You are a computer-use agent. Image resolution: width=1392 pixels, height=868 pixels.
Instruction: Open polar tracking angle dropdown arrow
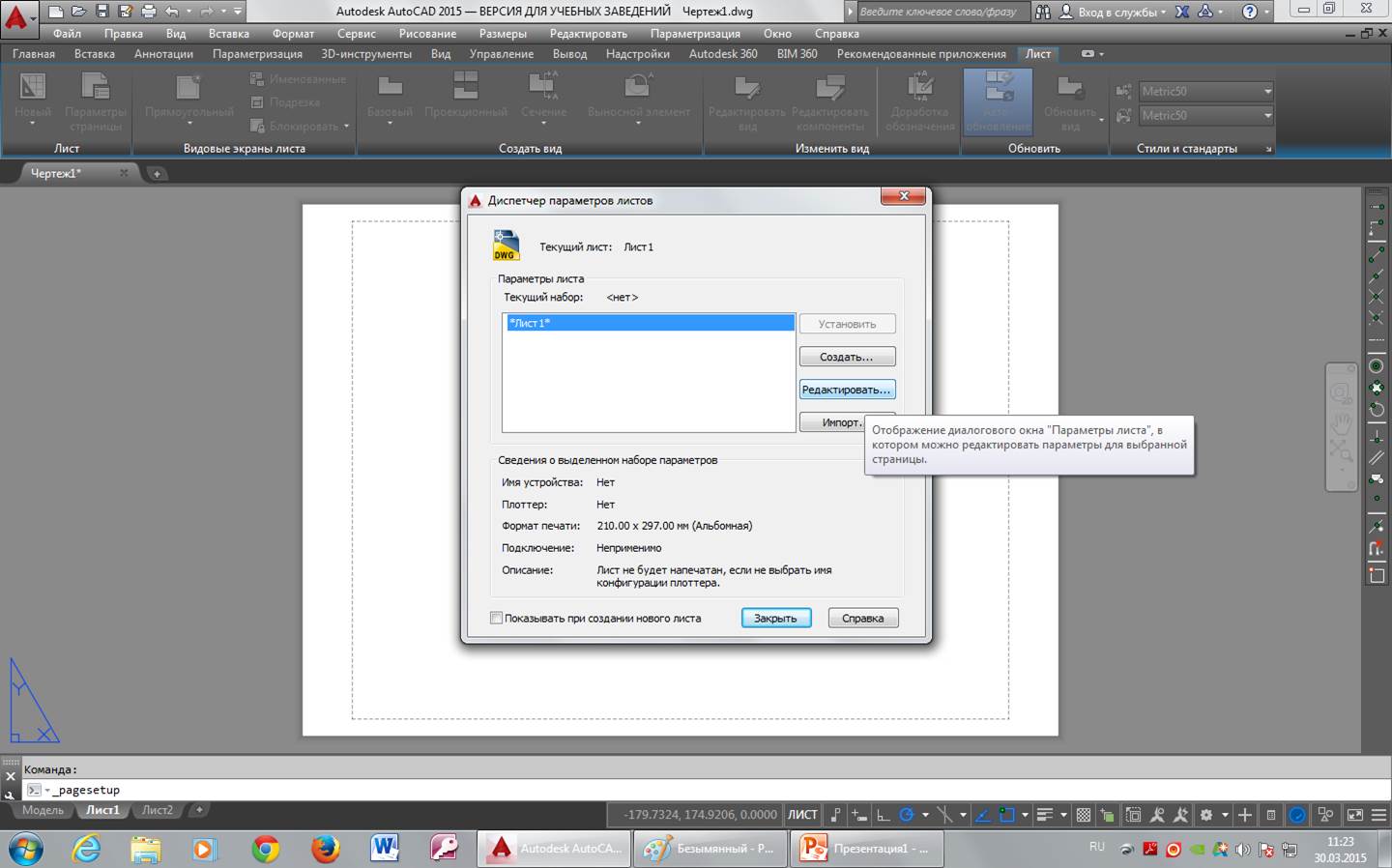925,815
